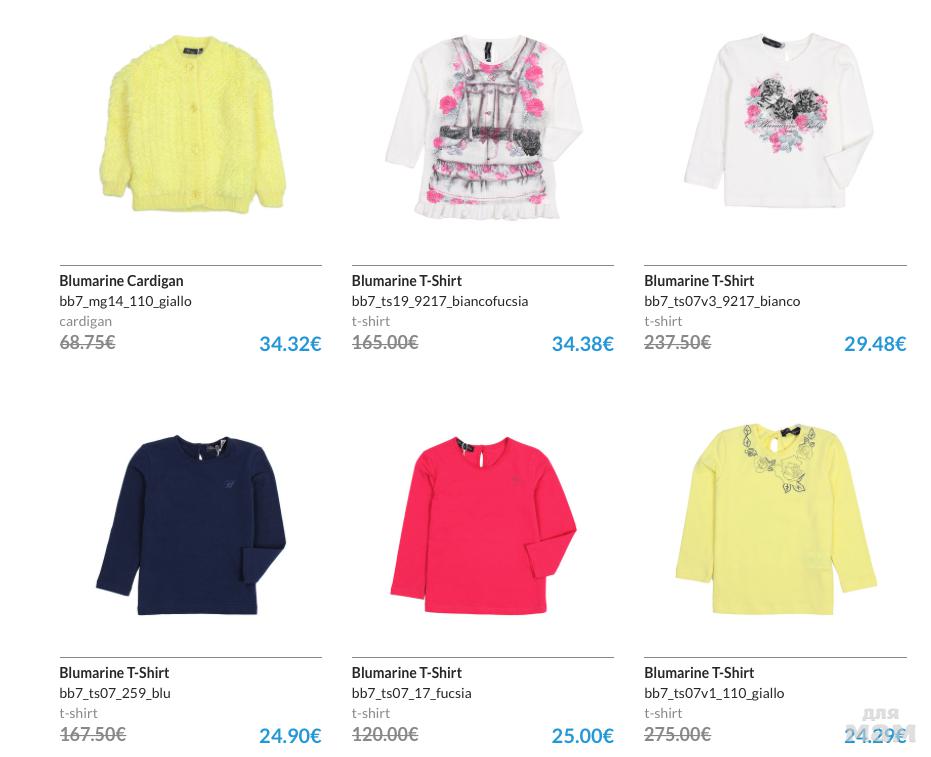Click product code bb7_mg14_110_giallo
This screenshot has height=757, width=931.
coord(125,301)
